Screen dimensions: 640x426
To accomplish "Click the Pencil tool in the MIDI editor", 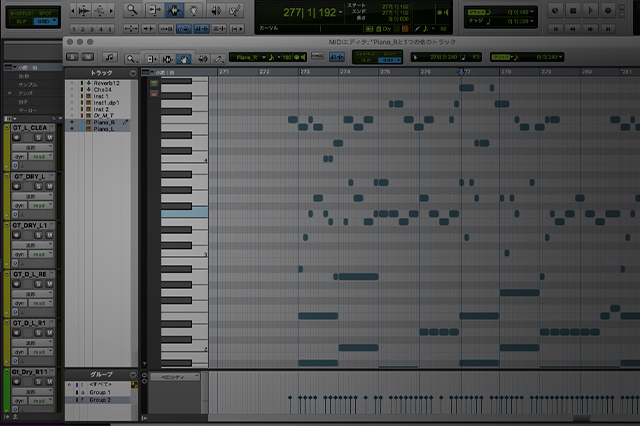I will [218, 59].
